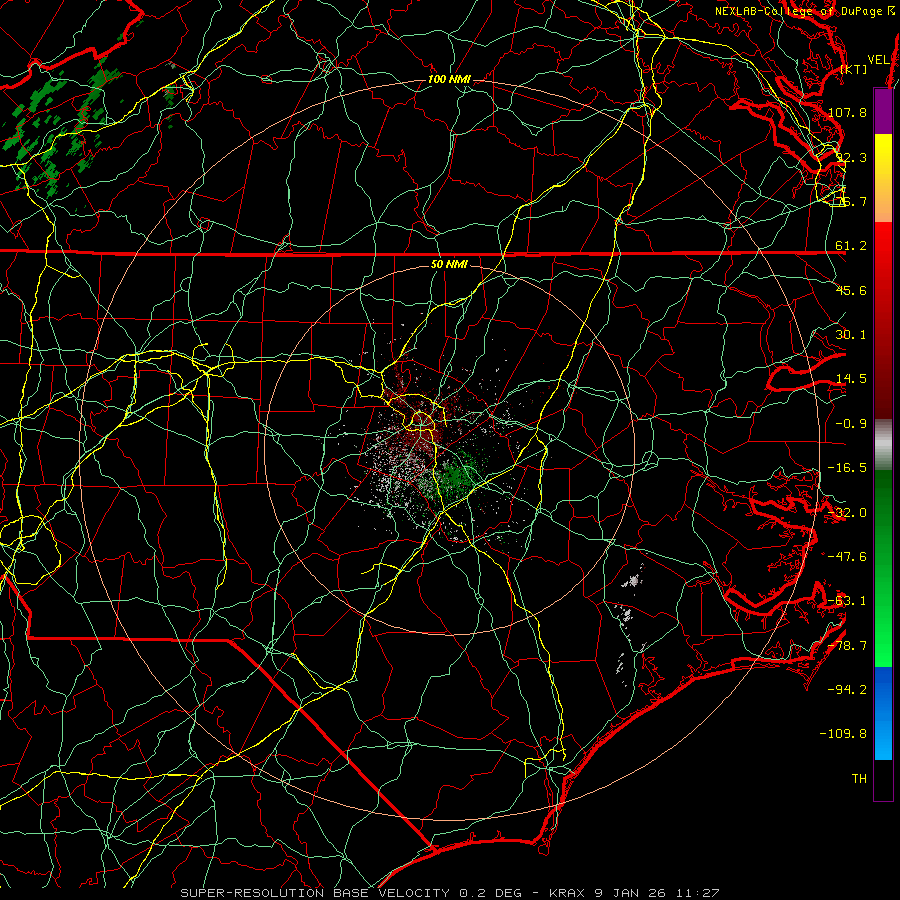The image size is (900, 900).
Task: Click the 100 NMI range ring label
Action: [449, 79]
